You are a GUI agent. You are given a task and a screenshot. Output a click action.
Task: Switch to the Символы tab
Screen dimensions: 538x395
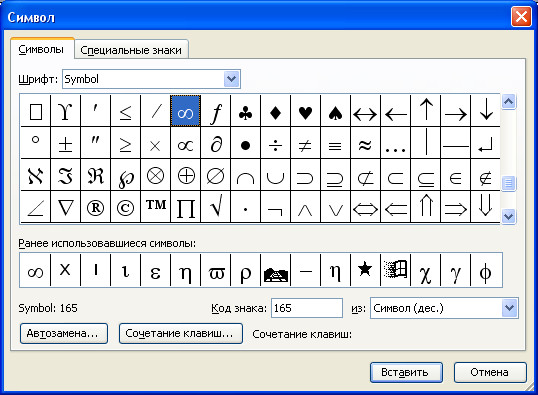tap(41, 49)
